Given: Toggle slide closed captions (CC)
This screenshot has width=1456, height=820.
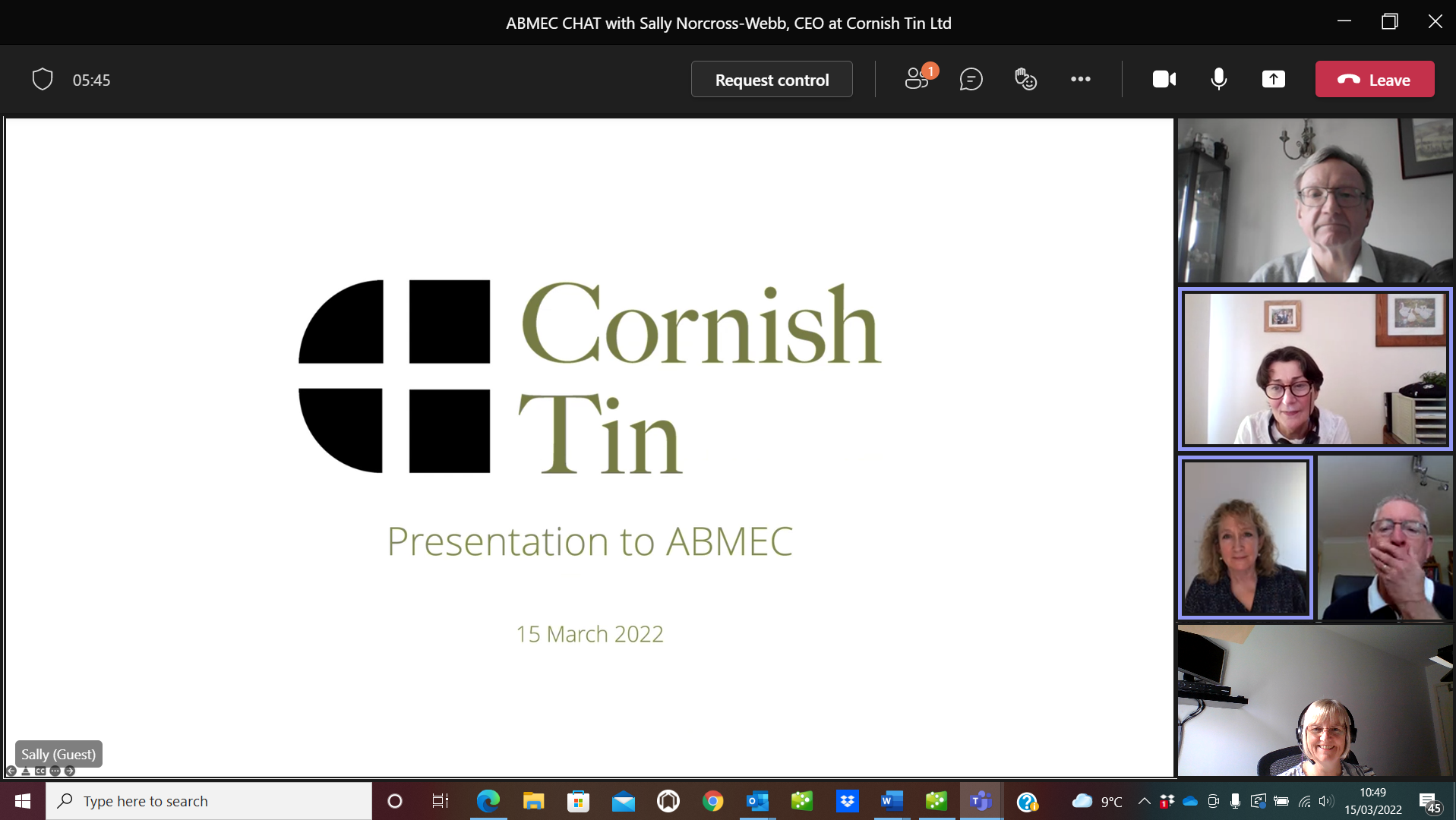Looking at the screenshot, I should point(40,771).
